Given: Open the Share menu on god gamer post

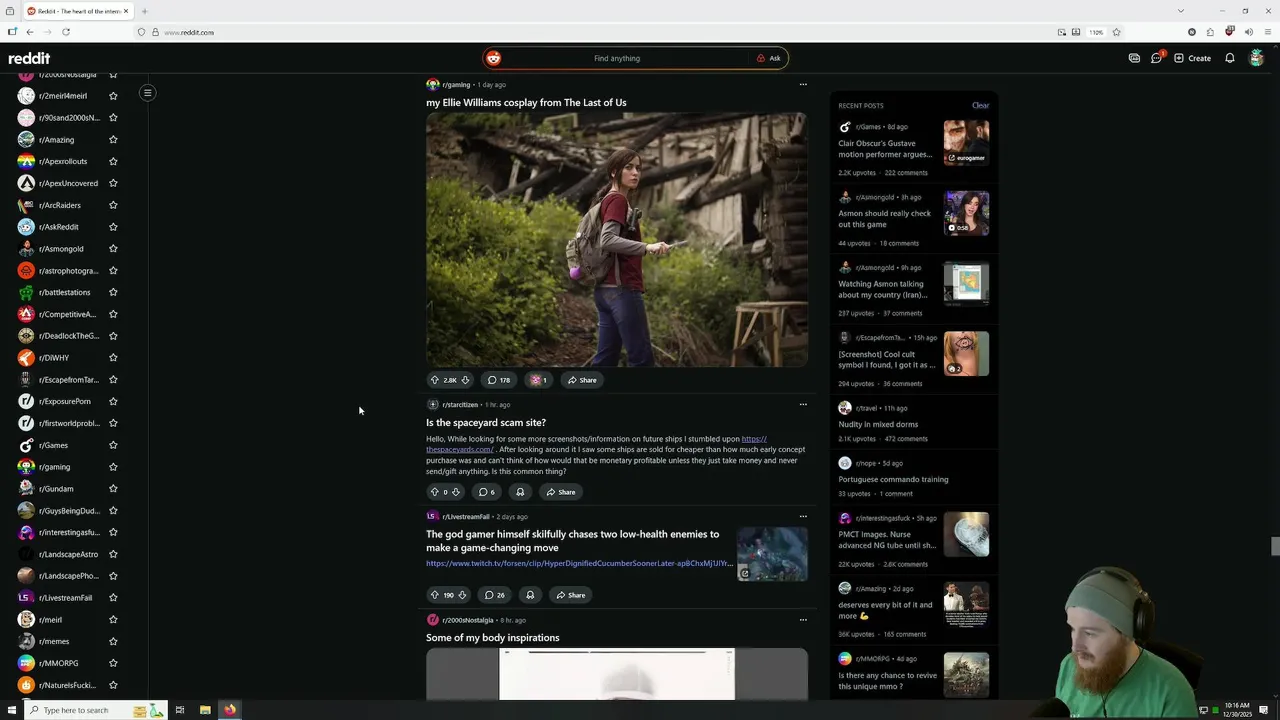Looking at the screenshot, I should (571, 595).
